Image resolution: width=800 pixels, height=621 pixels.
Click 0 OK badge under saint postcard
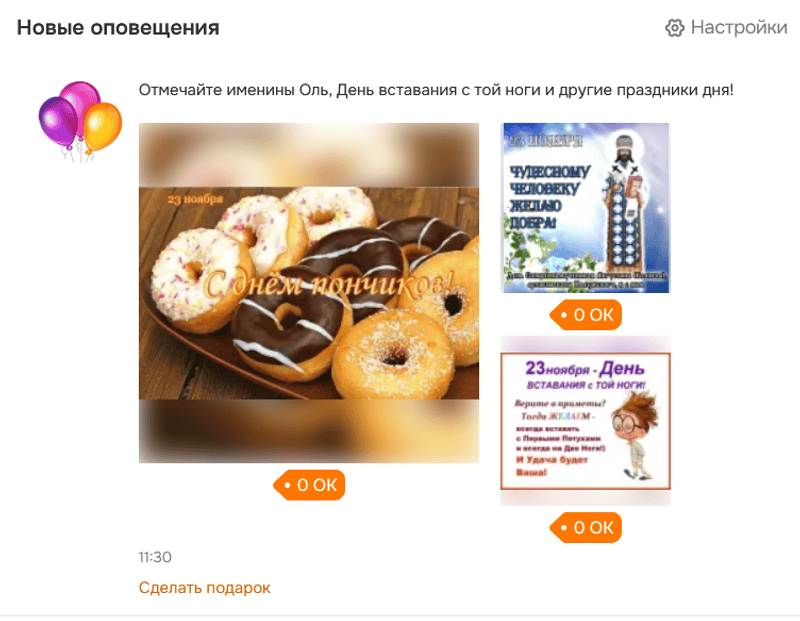coord(586,315)
